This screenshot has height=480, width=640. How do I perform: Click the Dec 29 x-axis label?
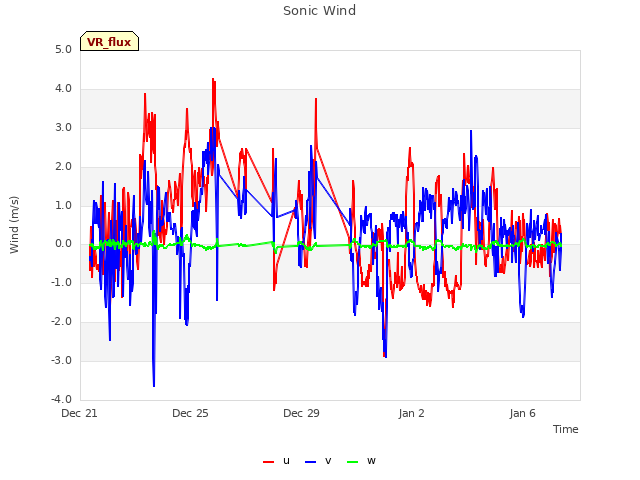pos(301,413)
